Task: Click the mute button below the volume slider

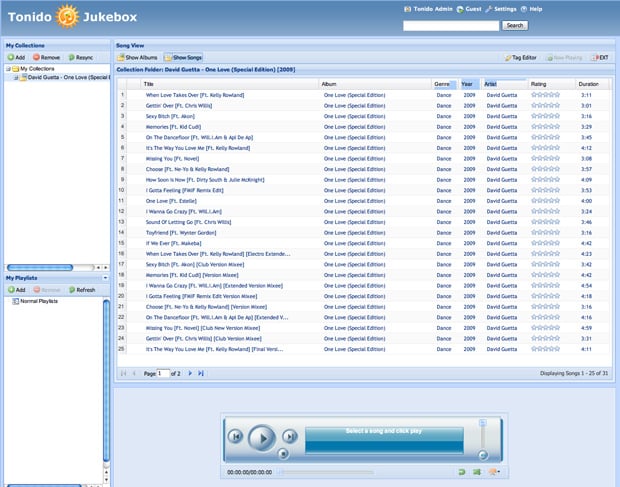Action: [x=483, y=455]
